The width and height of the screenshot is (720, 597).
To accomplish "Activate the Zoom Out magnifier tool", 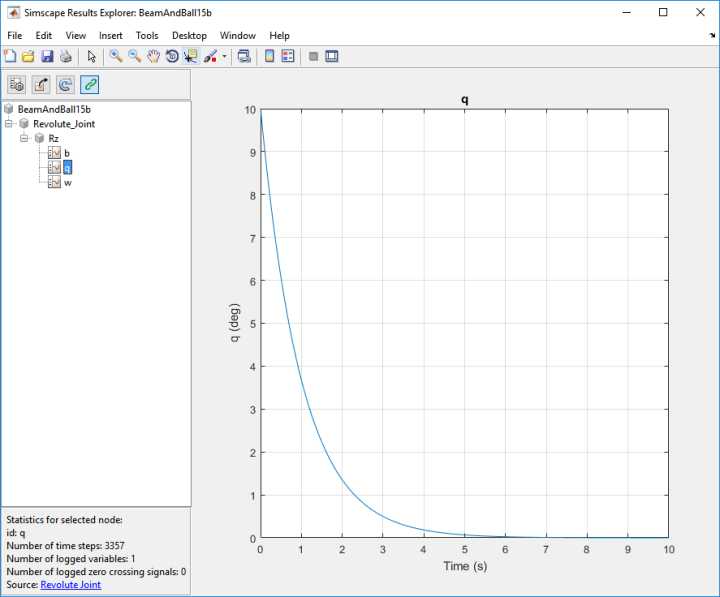I will pyautogui.click(x=135, y=56).
